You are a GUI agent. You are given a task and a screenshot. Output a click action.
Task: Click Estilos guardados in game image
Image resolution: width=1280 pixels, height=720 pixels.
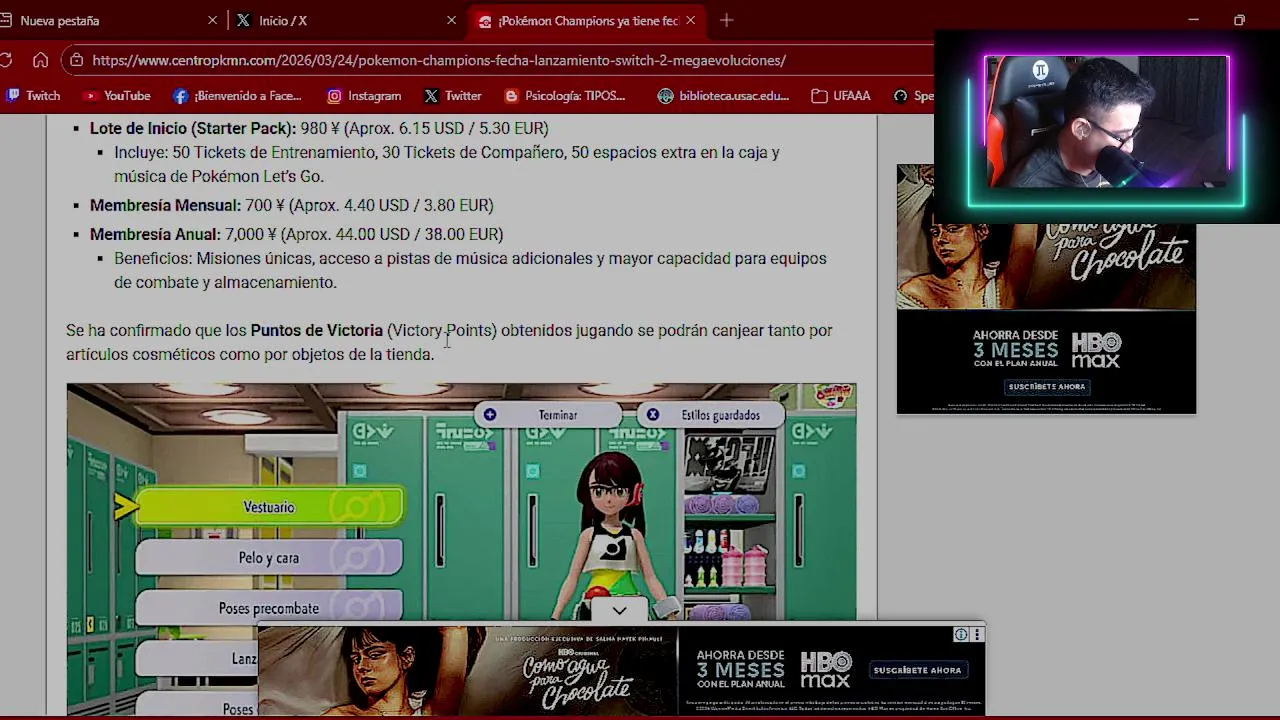[710, 415]
